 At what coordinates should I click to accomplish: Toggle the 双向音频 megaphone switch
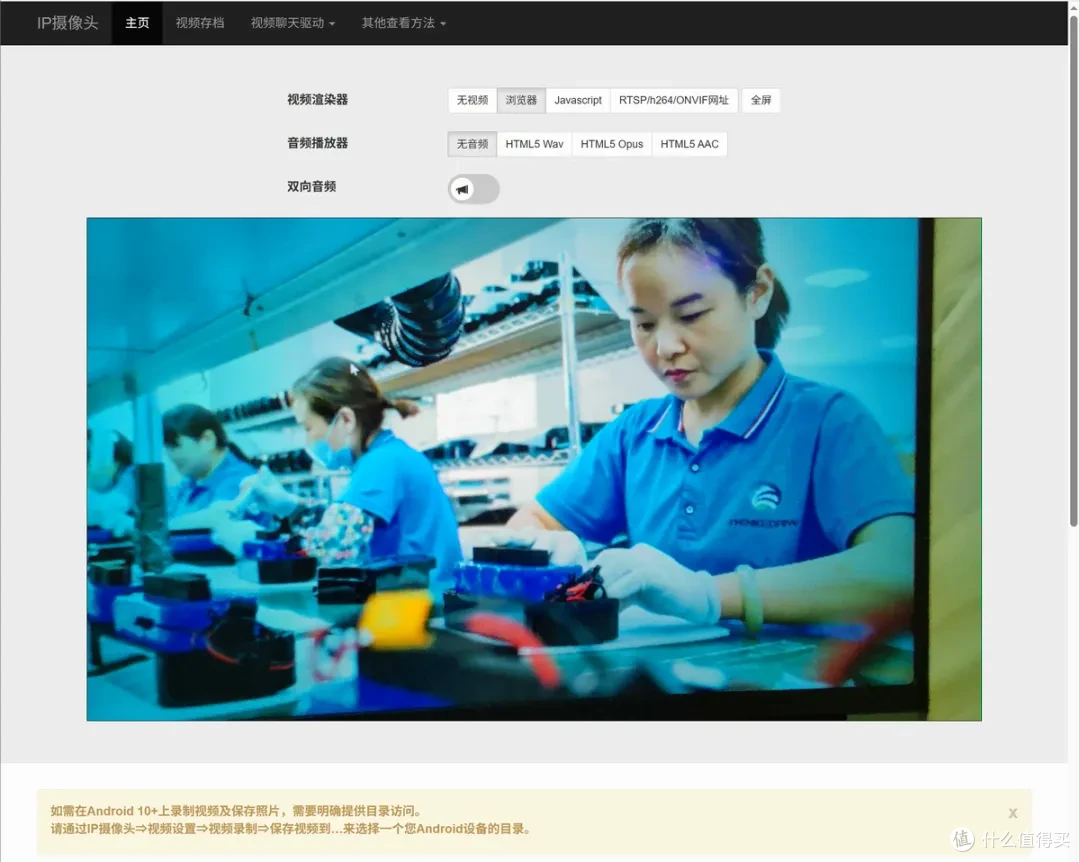[x=474, y=189]
